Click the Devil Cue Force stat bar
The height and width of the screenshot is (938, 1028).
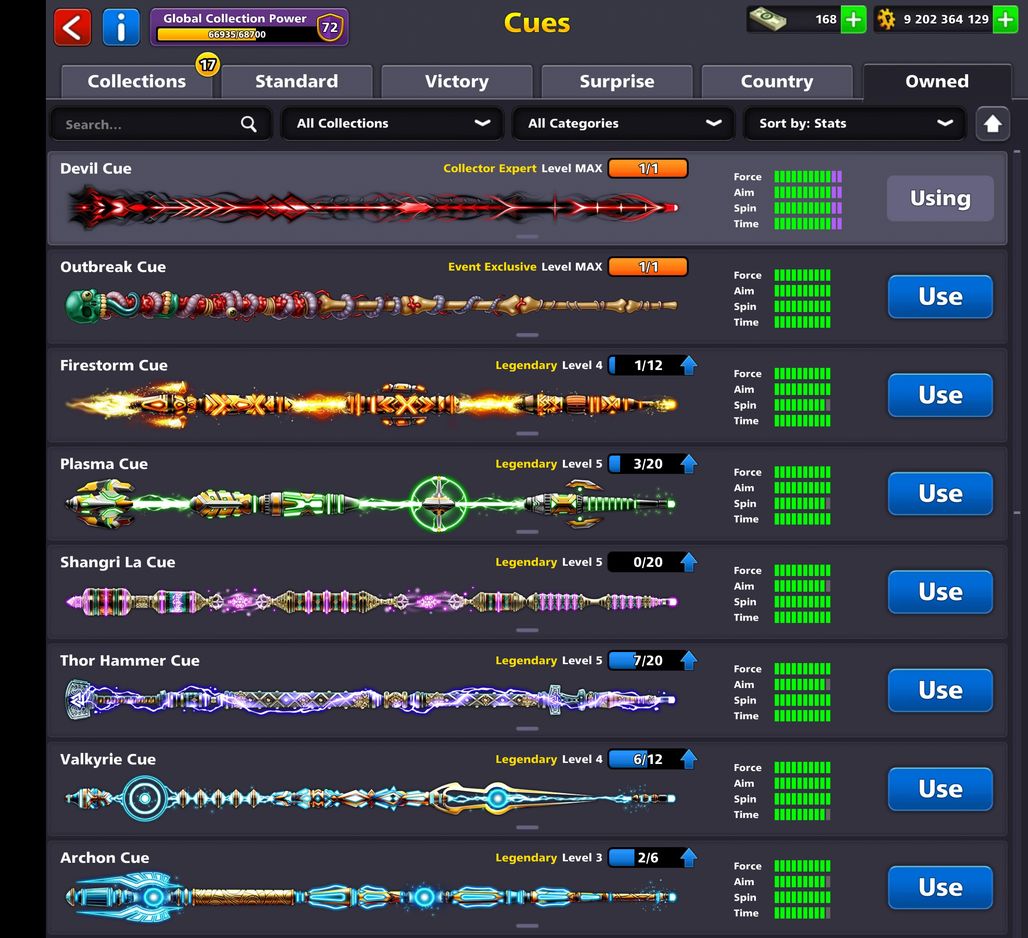point(808,176)
